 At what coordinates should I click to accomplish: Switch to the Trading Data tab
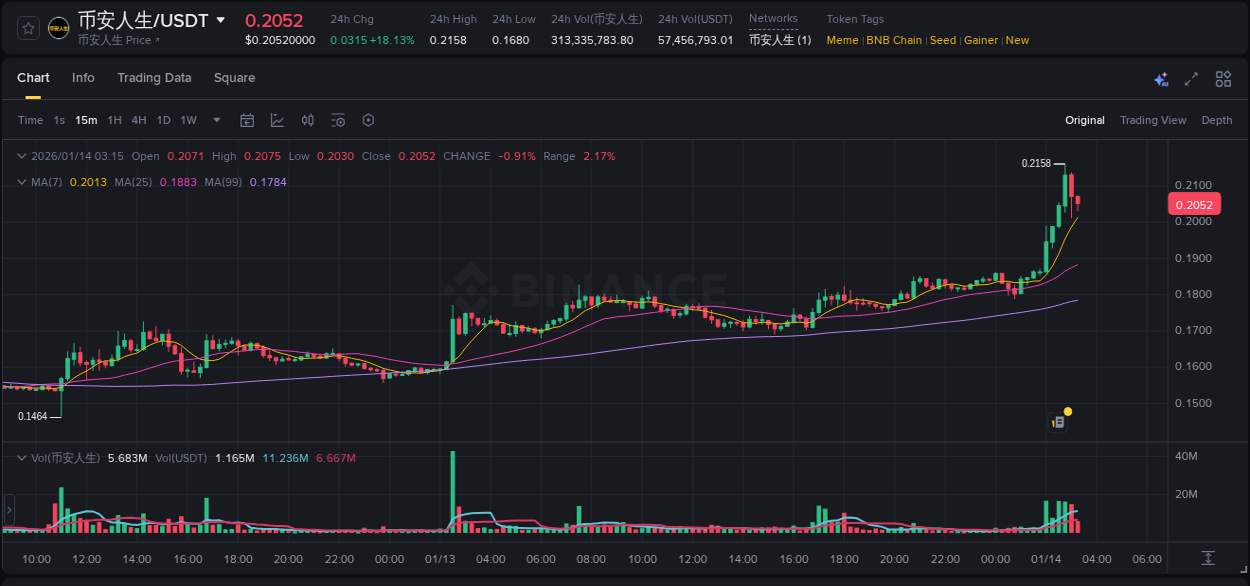[154, 78]
